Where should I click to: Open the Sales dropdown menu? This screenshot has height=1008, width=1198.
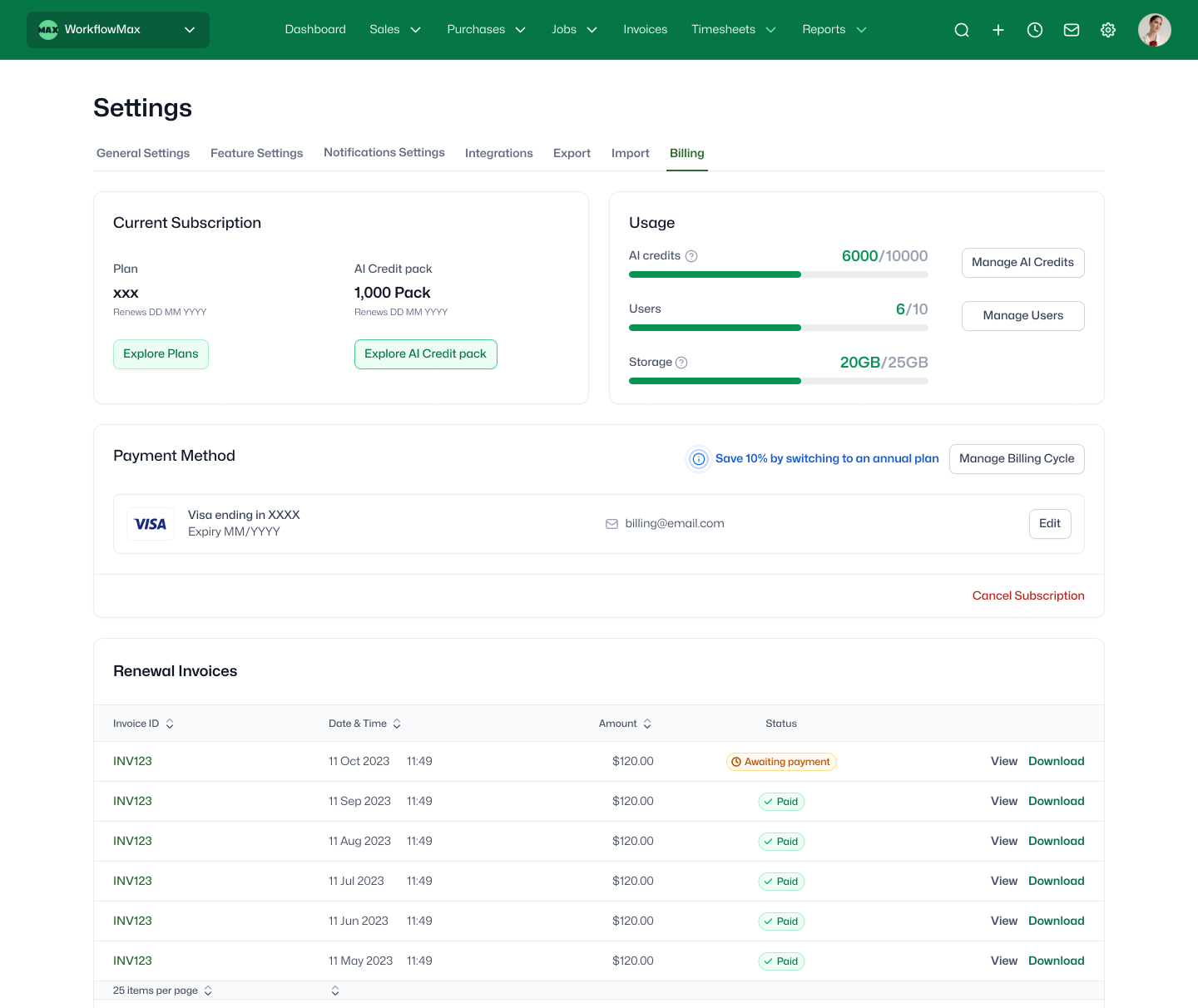coord(396,30)
